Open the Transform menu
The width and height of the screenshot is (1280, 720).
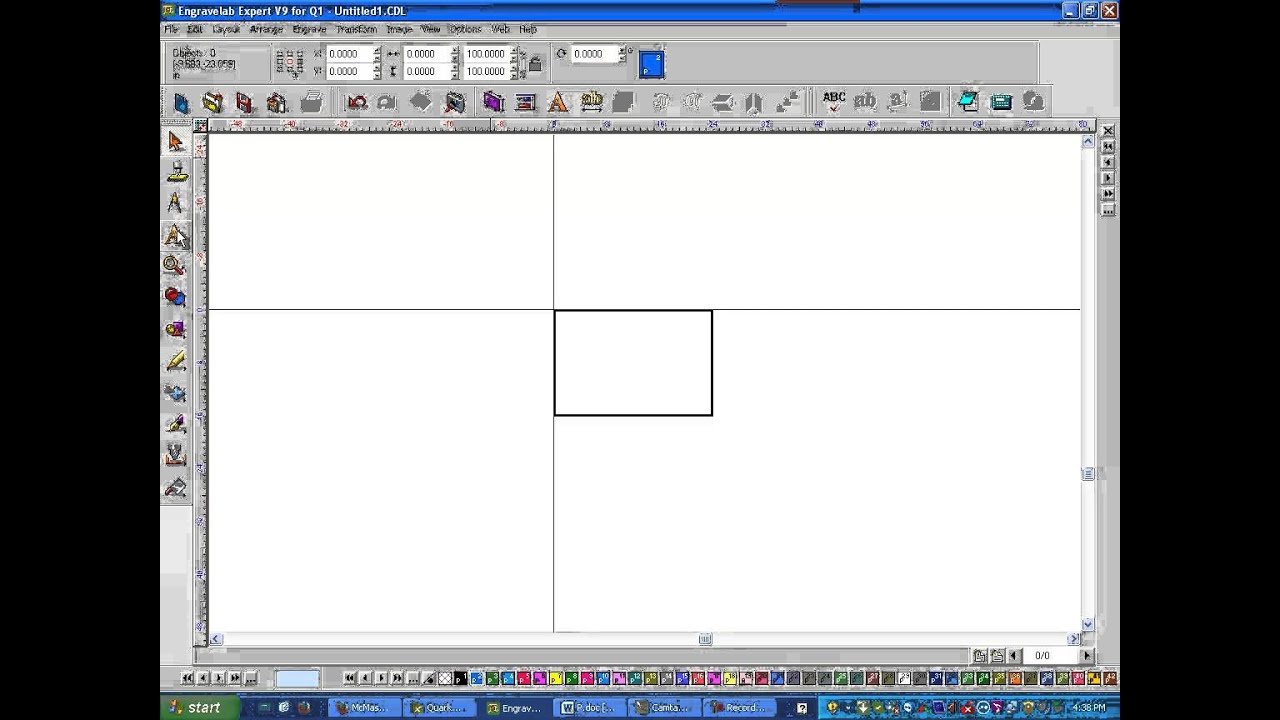(x=356, y=29)
